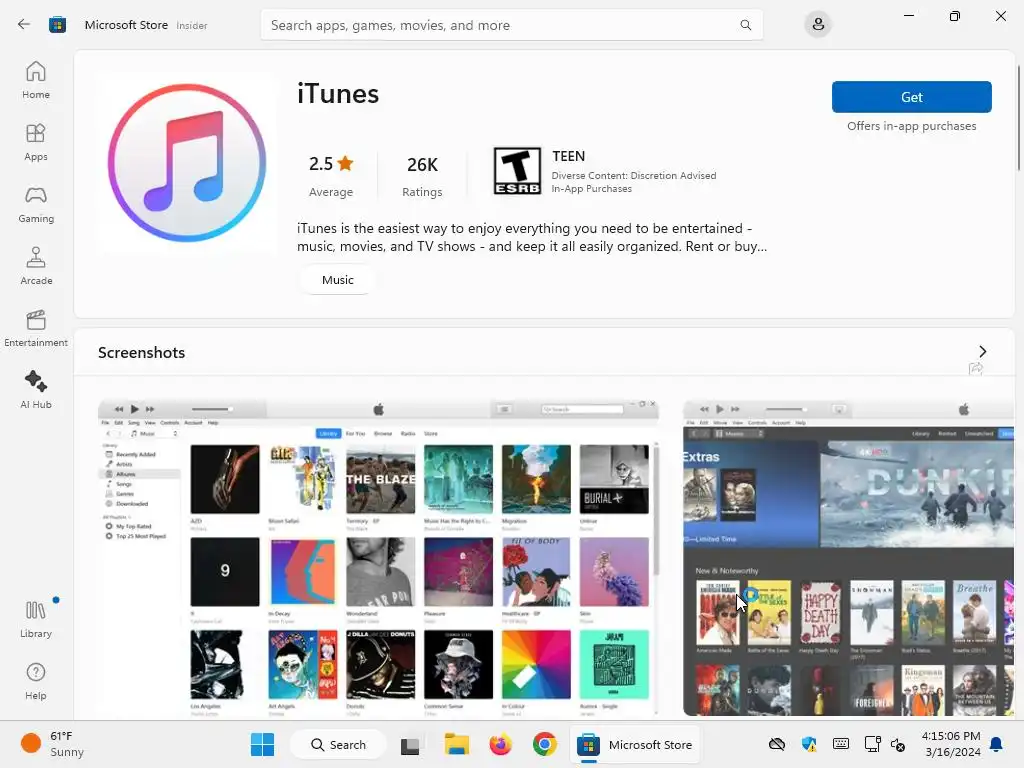Open the notification bell icon
Screen dimensions: 1024x768
point(997,744)
